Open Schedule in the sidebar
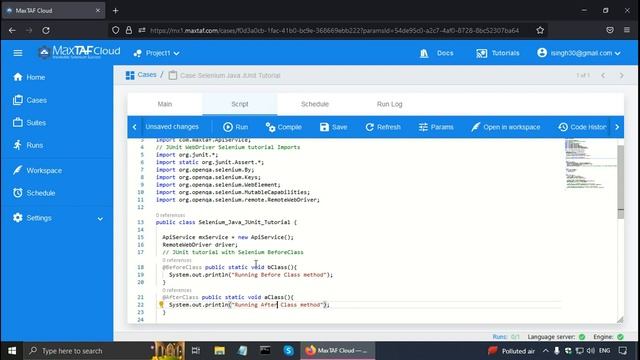 (x=34, y=193)
